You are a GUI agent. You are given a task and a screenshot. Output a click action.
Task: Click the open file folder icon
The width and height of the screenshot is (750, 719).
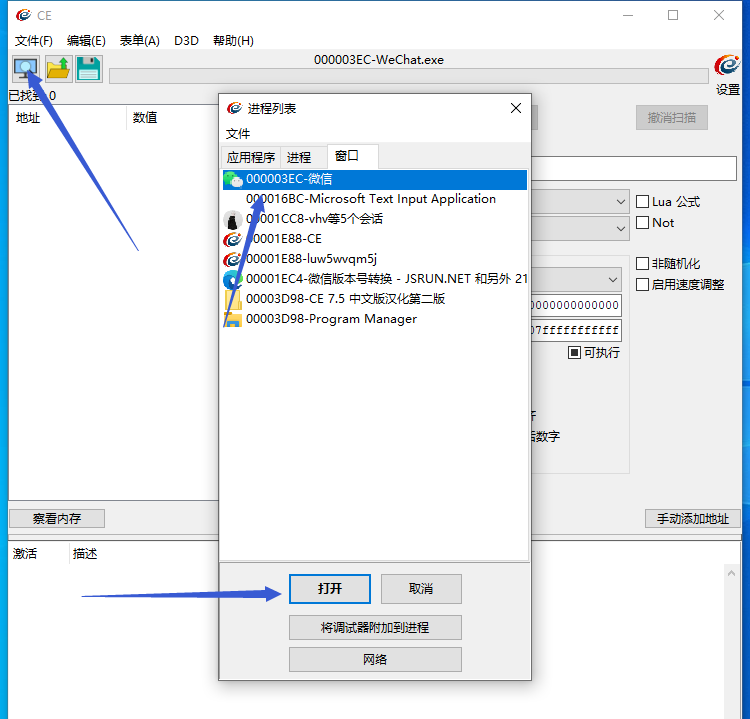point(58,69)
